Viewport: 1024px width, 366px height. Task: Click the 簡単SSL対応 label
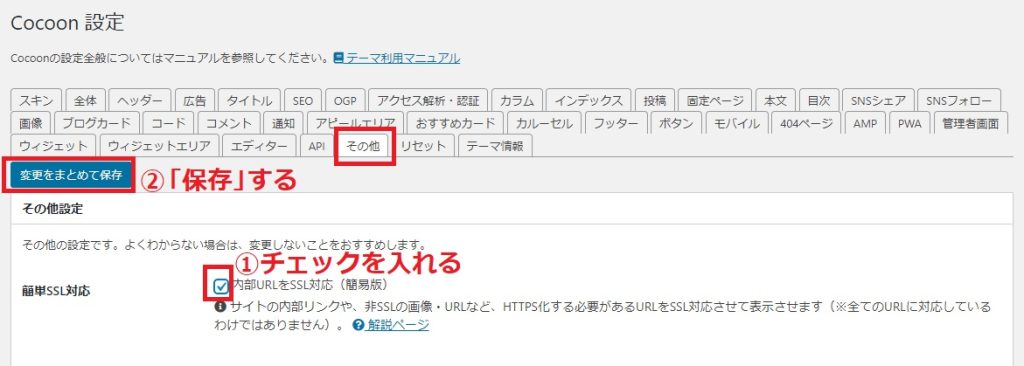pos(56,291)
